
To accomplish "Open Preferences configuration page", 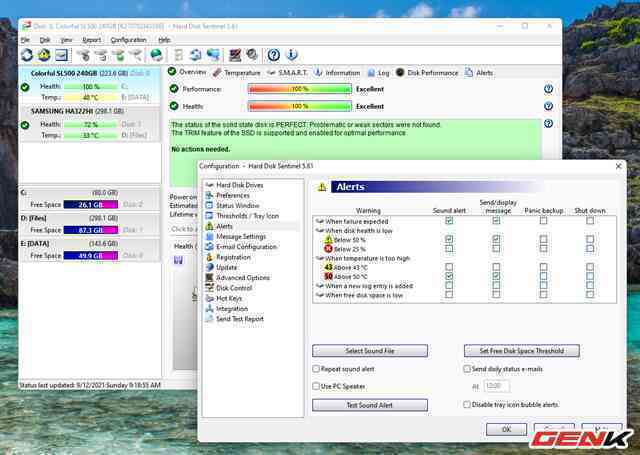I will point(232,195).
